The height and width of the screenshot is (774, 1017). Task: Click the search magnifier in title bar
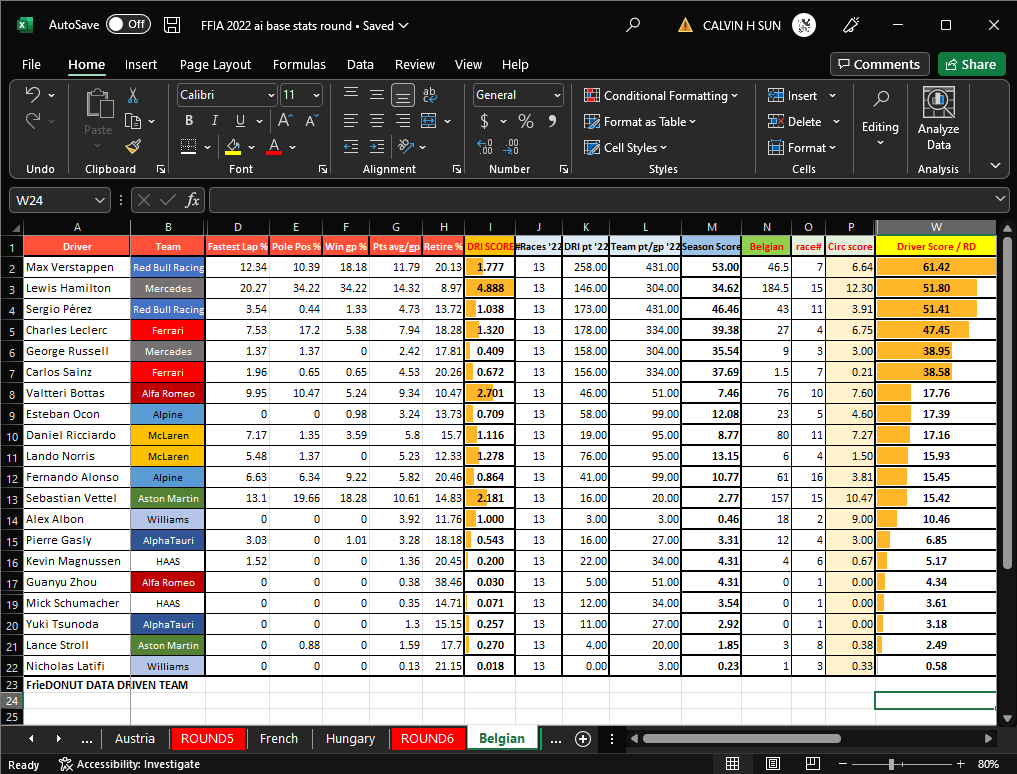[x=633, y=25]
